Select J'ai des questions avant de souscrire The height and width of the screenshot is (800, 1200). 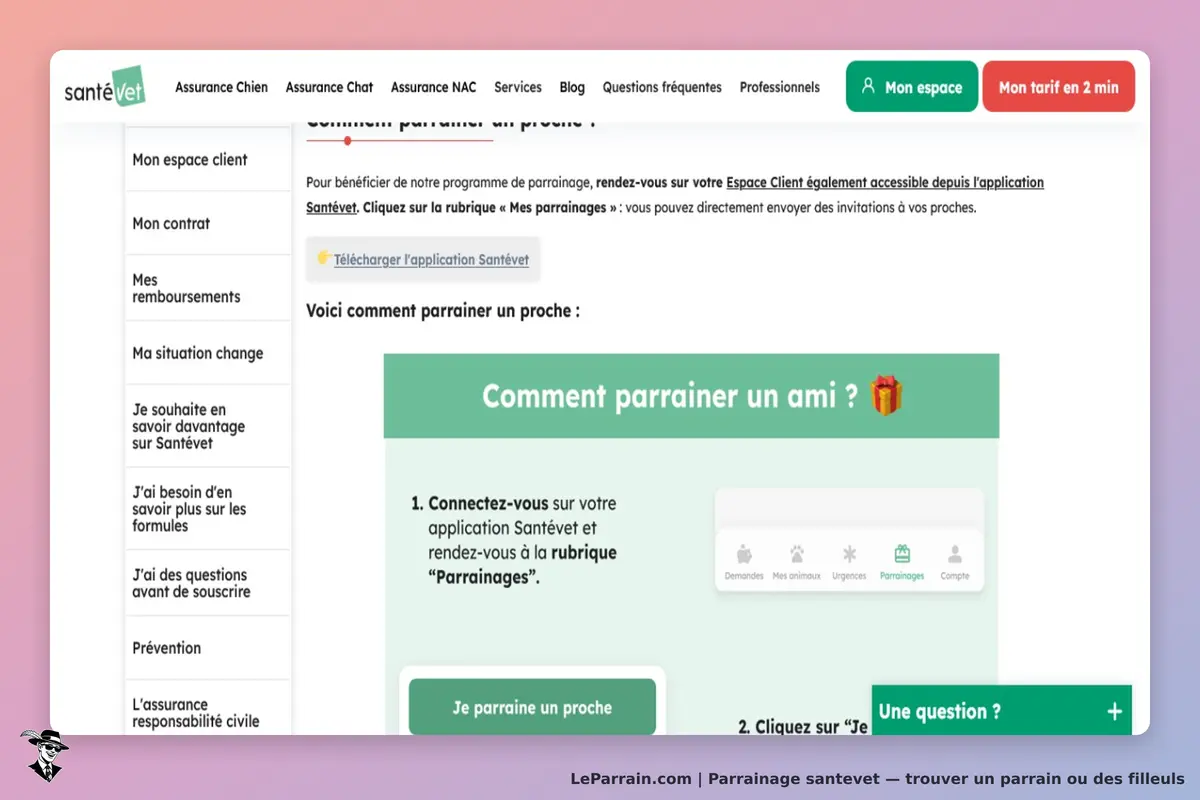(x=208, y=583)
